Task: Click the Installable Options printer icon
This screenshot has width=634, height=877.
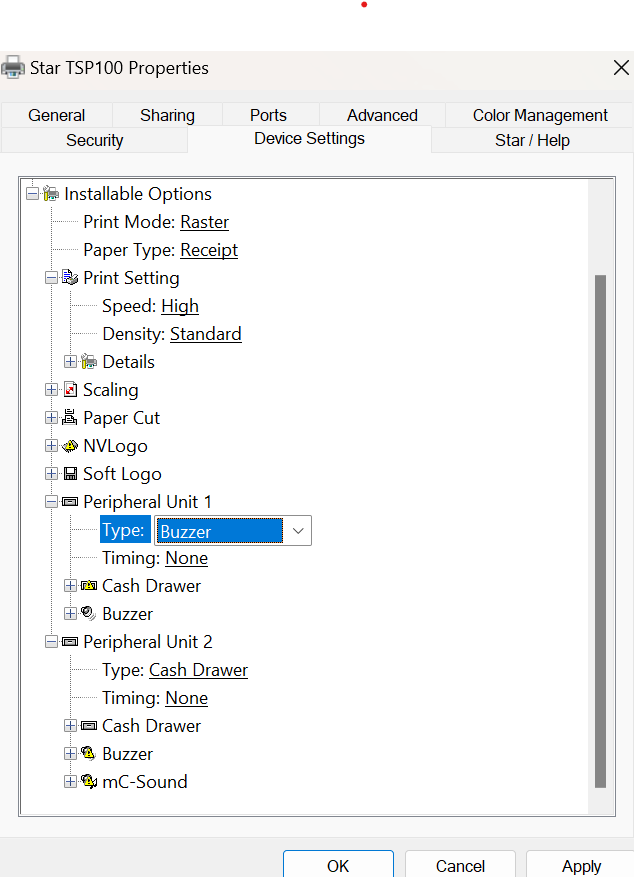Action: [x=51, y=194]
